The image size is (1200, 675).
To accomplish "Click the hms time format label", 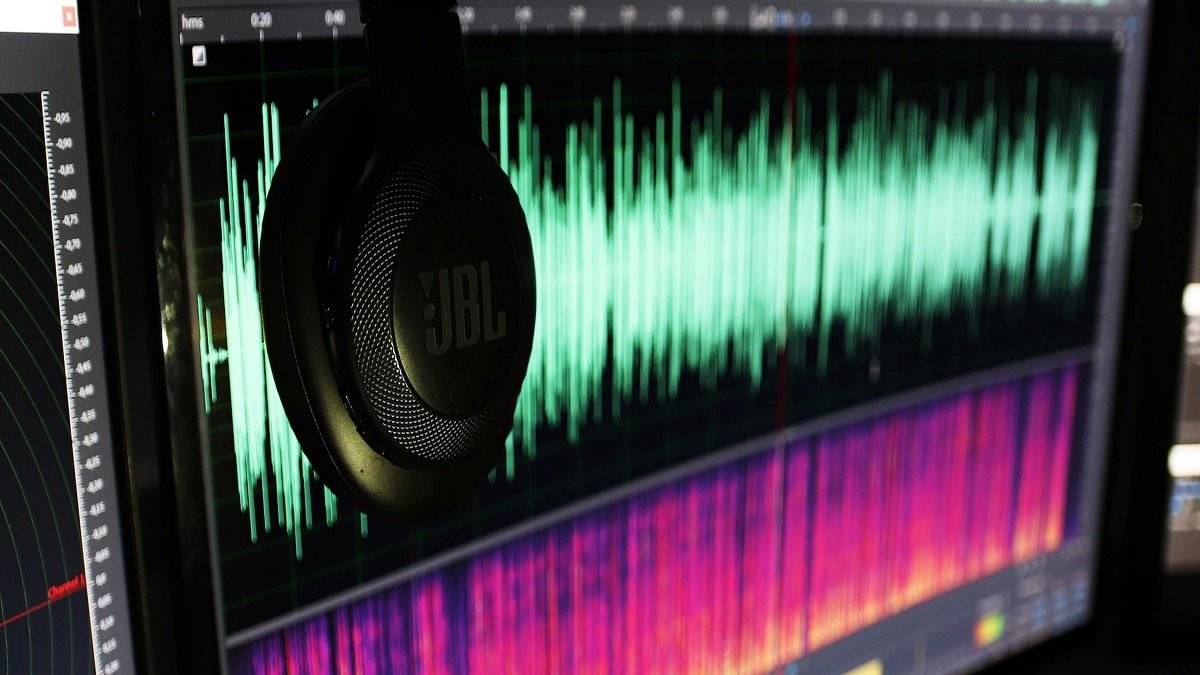I will coord(191,21).
